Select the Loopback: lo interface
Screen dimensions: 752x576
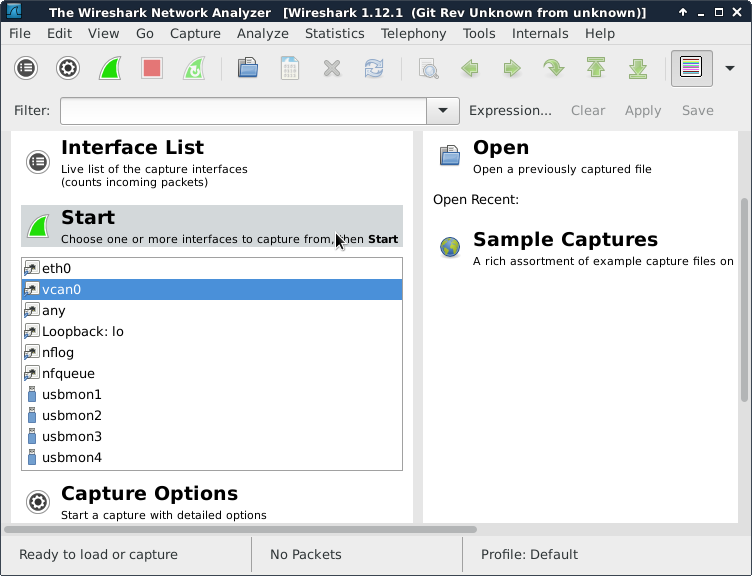tap(212, 332)
